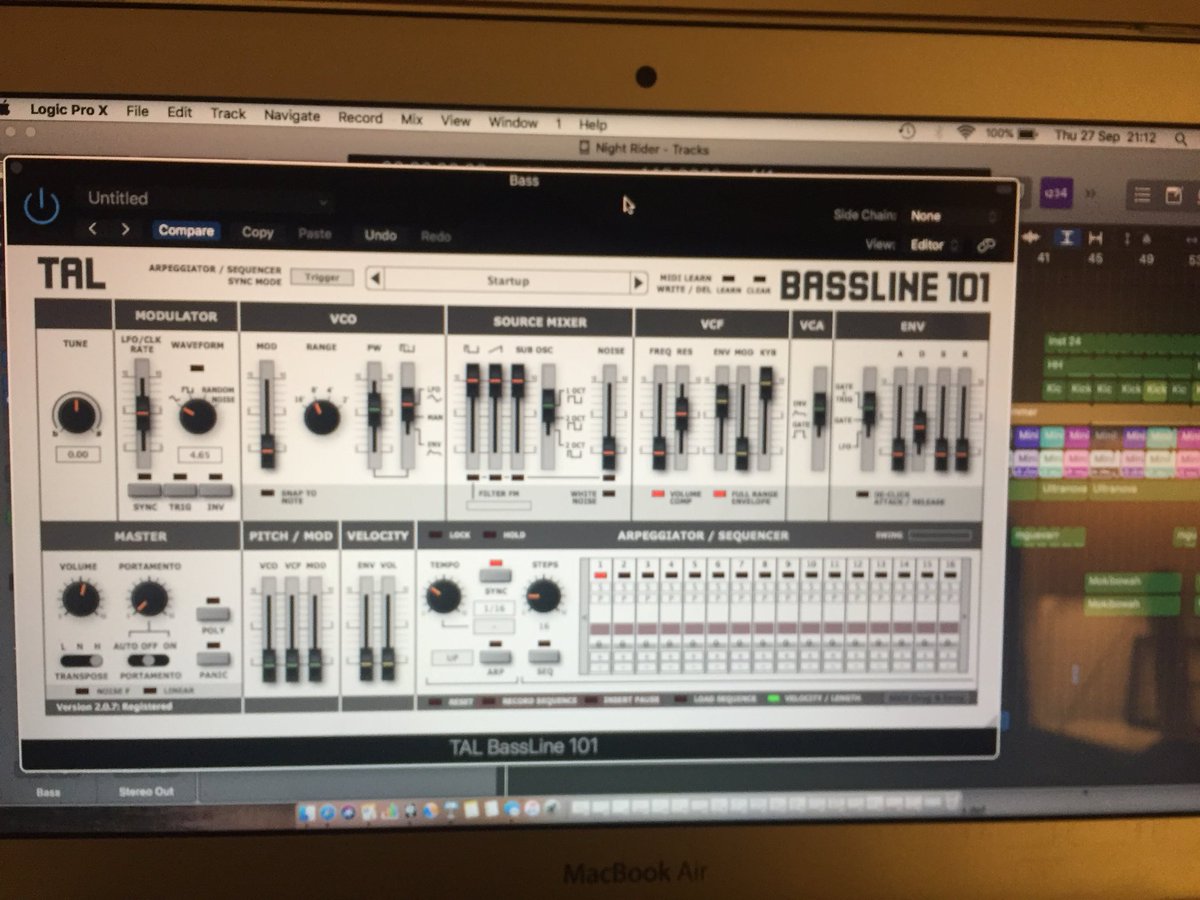This screenshot has width=1200, height=900.
Task: Toggle the Portamento Auto/Off/On switch
Action: (x=149, y=660)
